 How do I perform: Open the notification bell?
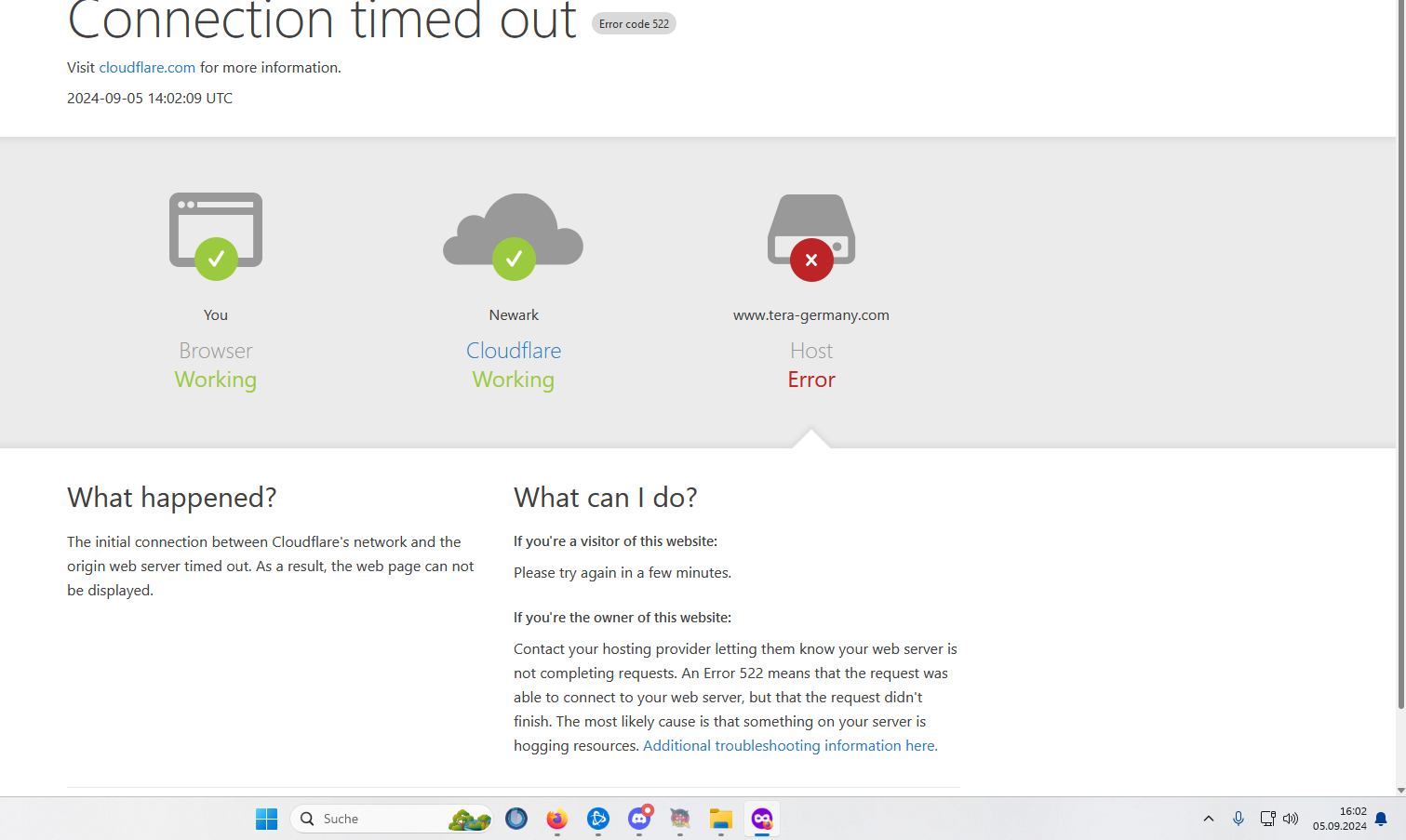click(x=1381, y=819)
